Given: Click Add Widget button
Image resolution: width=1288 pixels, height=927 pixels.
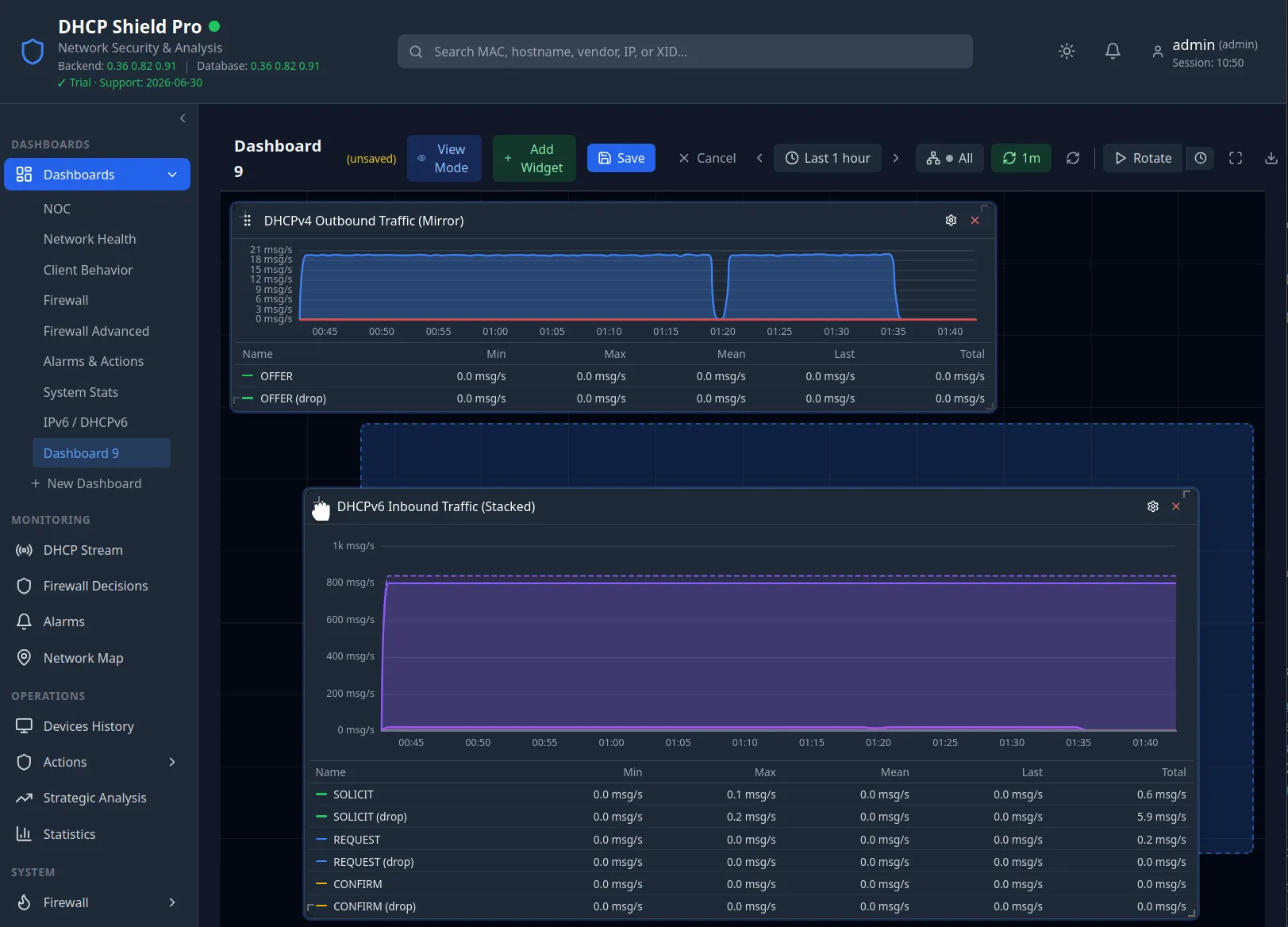Looking at the screenshot, I should (x=534, y=158).
